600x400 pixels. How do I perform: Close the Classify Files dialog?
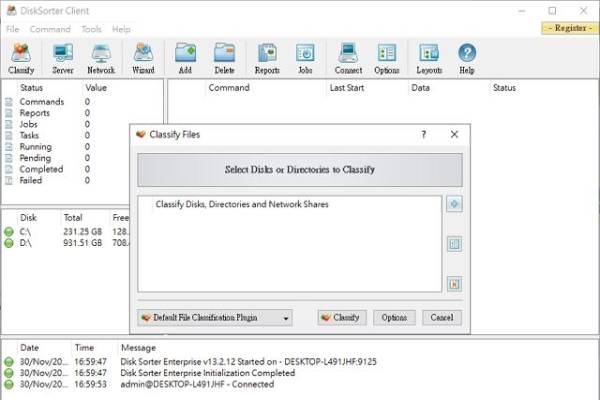[x=454, y=134]
